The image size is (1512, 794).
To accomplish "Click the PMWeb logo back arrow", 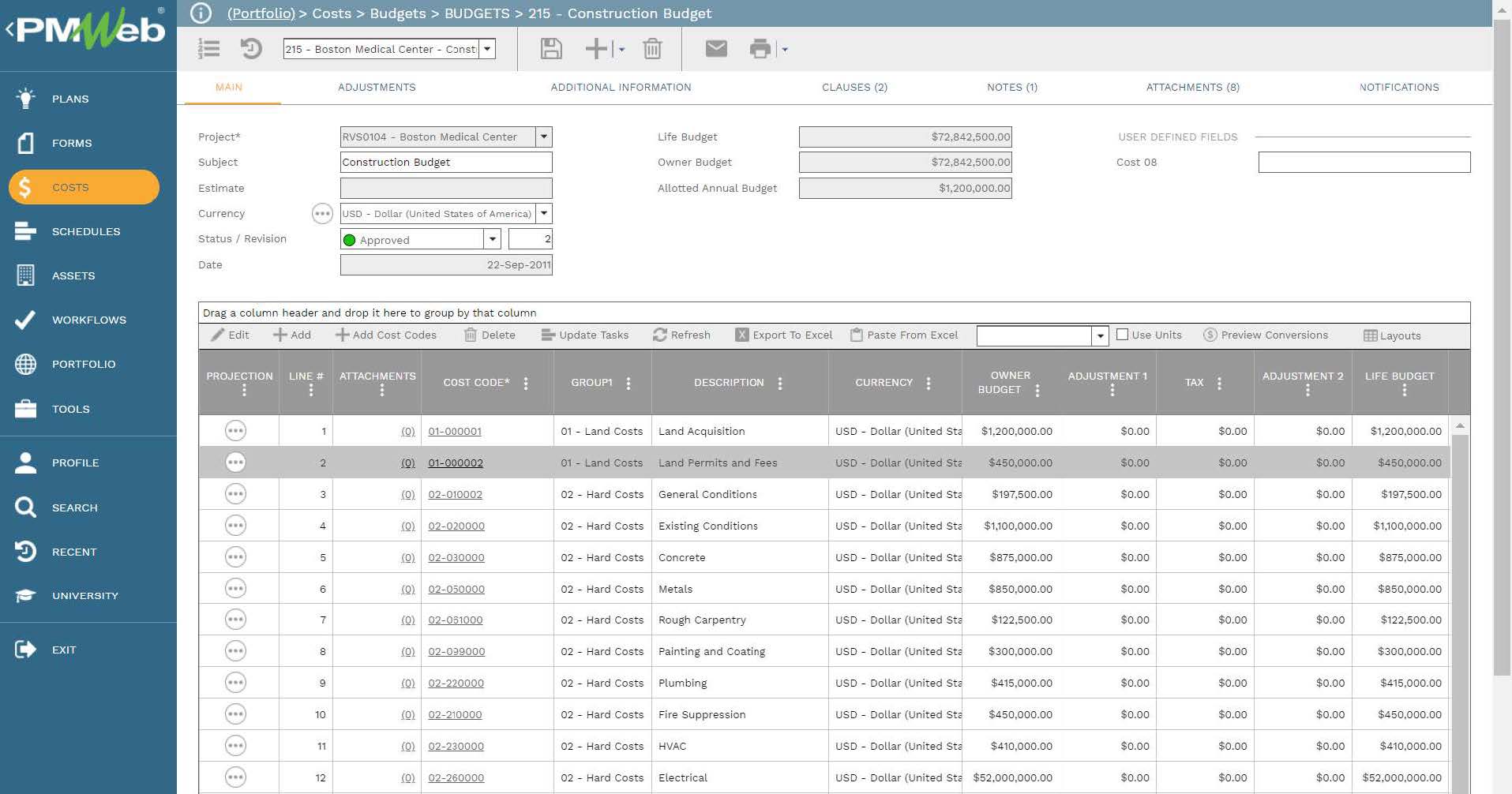I will pos(9,30).
